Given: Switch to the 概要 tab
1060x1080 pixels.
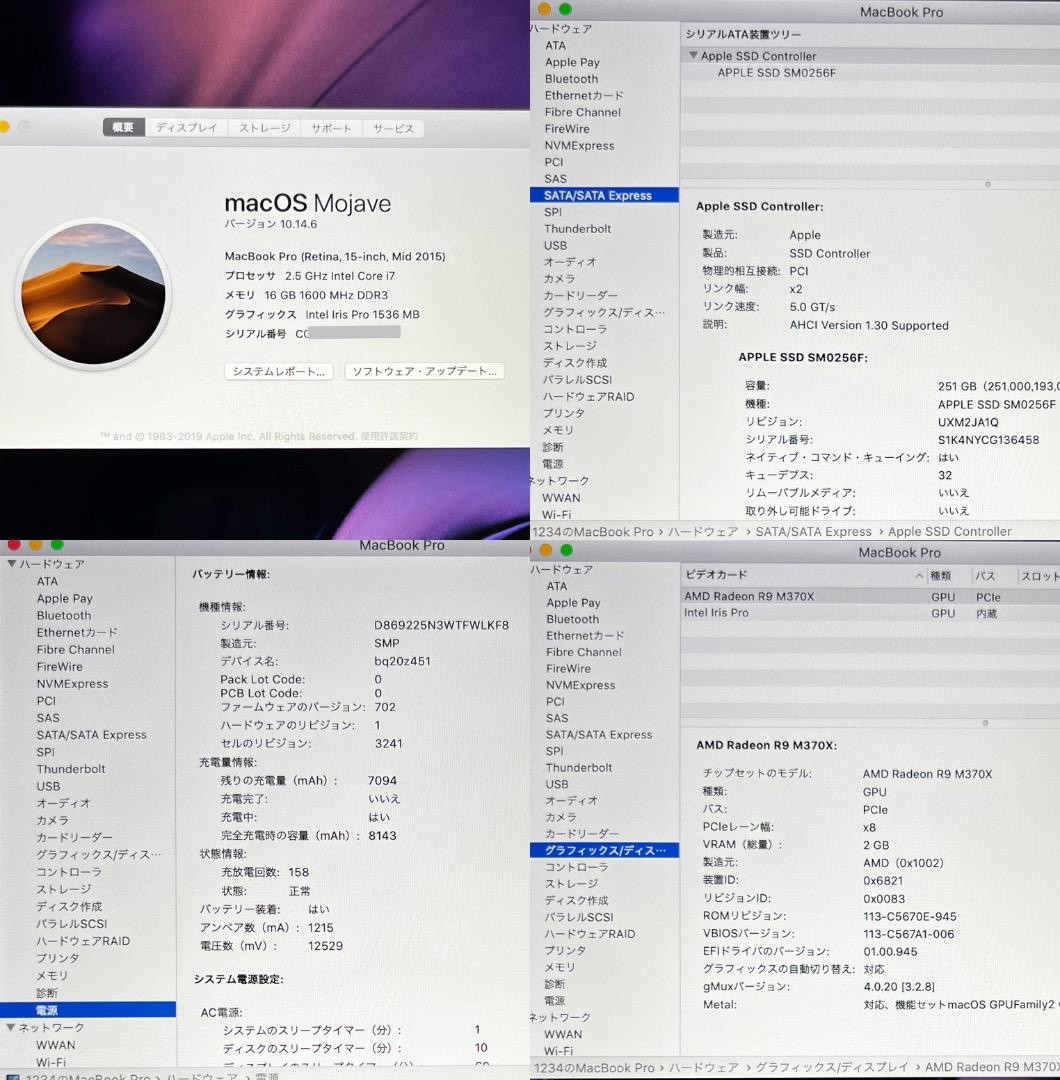Looking at the screenshot, I should click(x=123, y=127).
